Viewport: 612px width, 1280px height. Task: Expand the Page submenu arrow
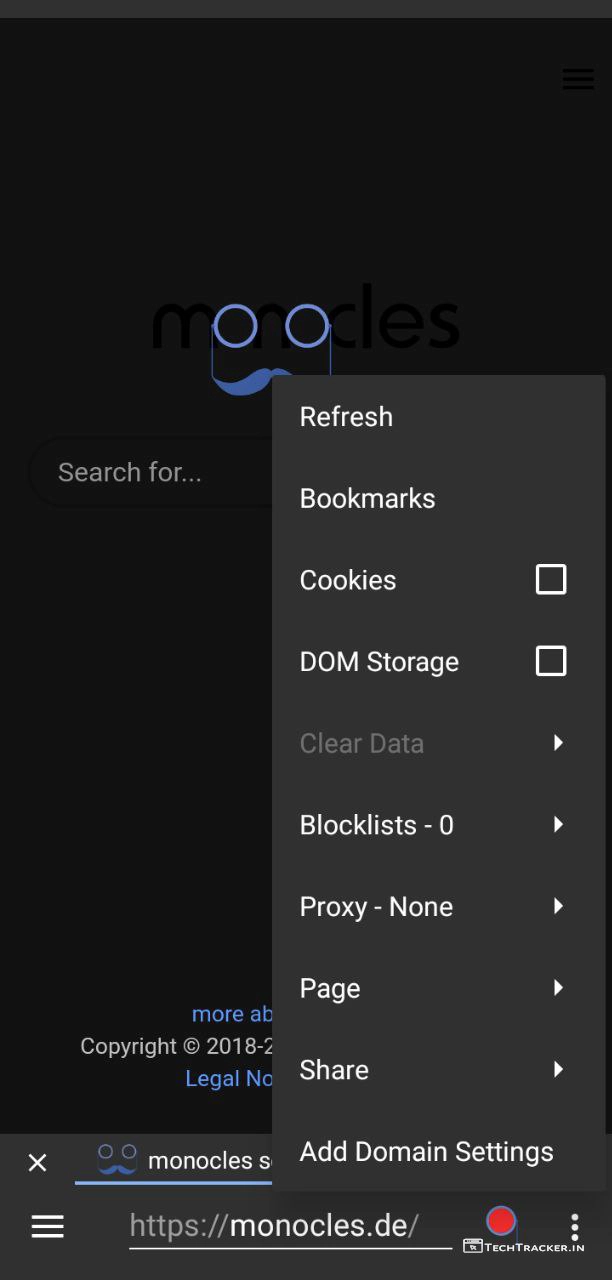(558, 988)
